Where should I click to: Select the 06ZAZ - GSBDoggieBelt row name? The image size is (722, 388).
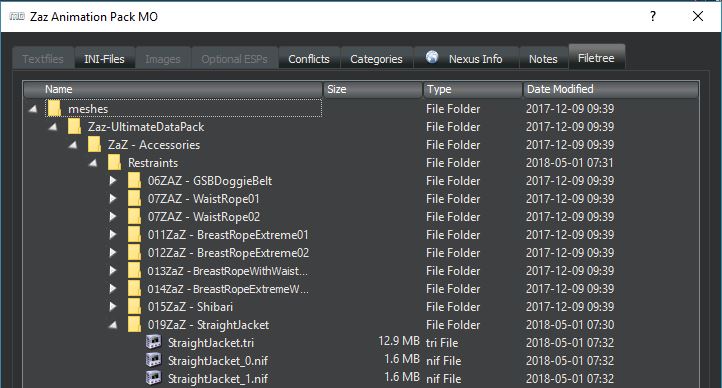tap(210, 181)
